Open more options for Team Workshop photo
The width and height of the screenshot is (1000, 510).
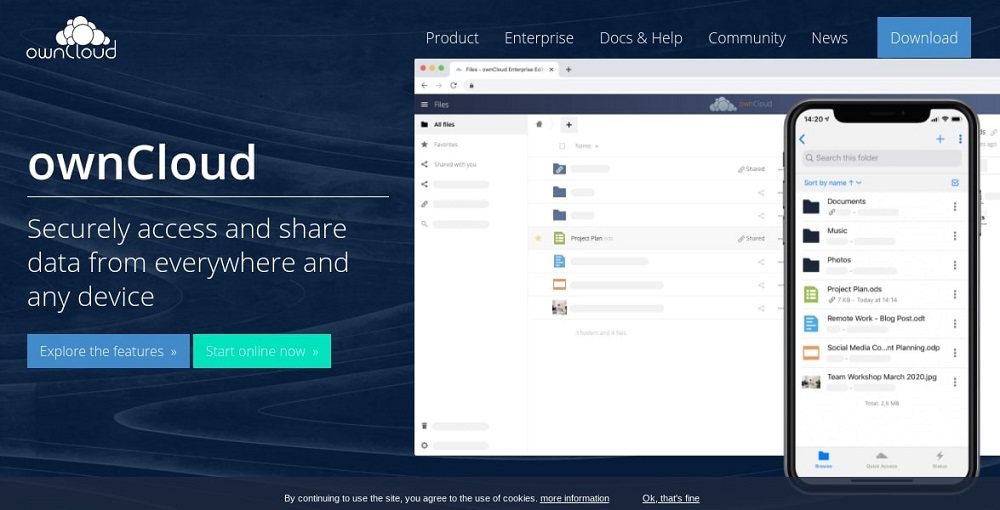click(955, 382)
